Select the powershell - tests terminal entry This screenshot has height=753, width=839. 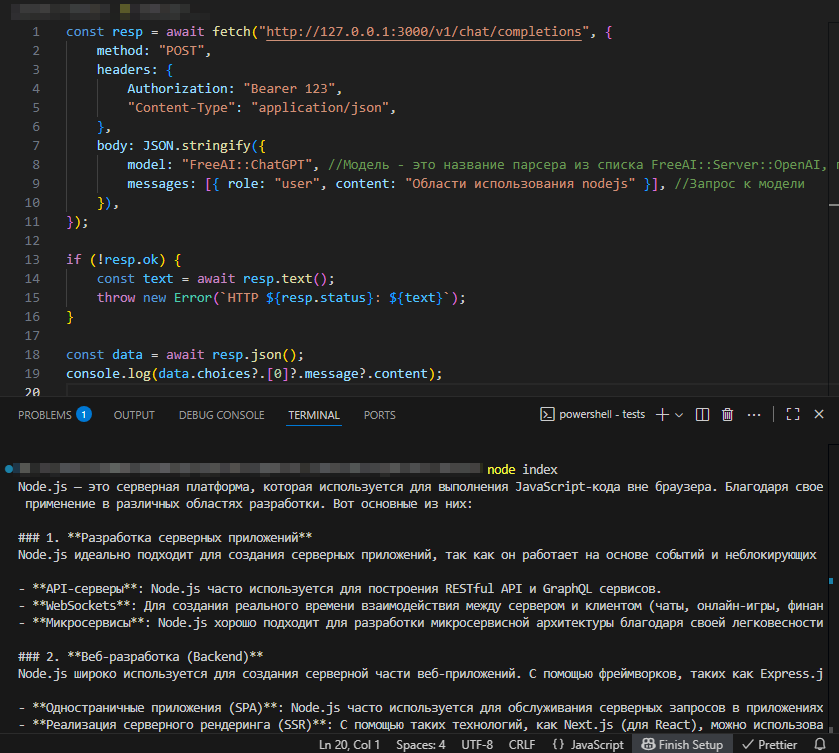pyautogui.click(x=602, y=413)
